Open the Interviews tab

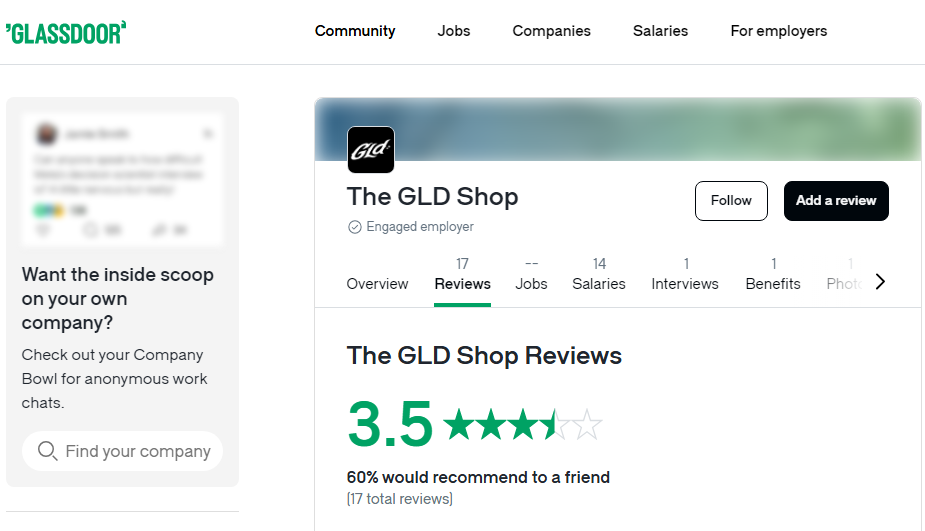pos(685,275)
